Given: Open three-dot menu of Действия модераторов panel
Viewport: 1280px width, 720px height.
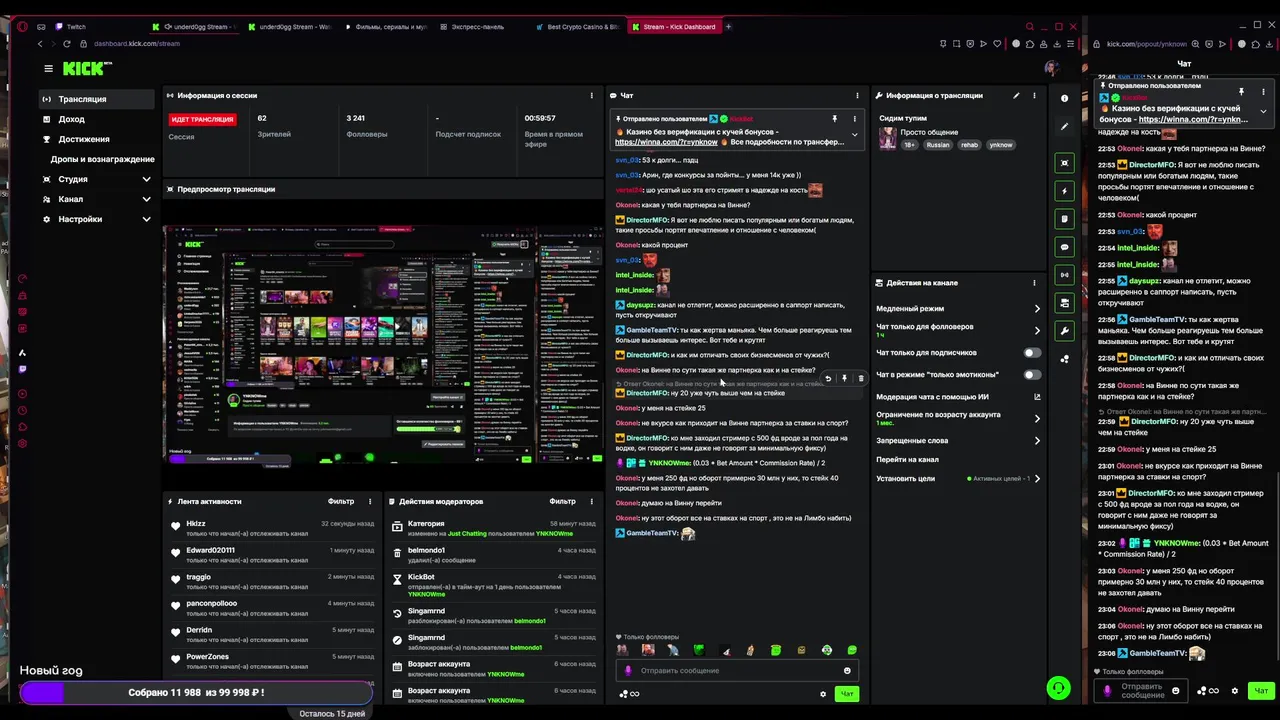Looking at the screenshot, I should pos(591,502).
